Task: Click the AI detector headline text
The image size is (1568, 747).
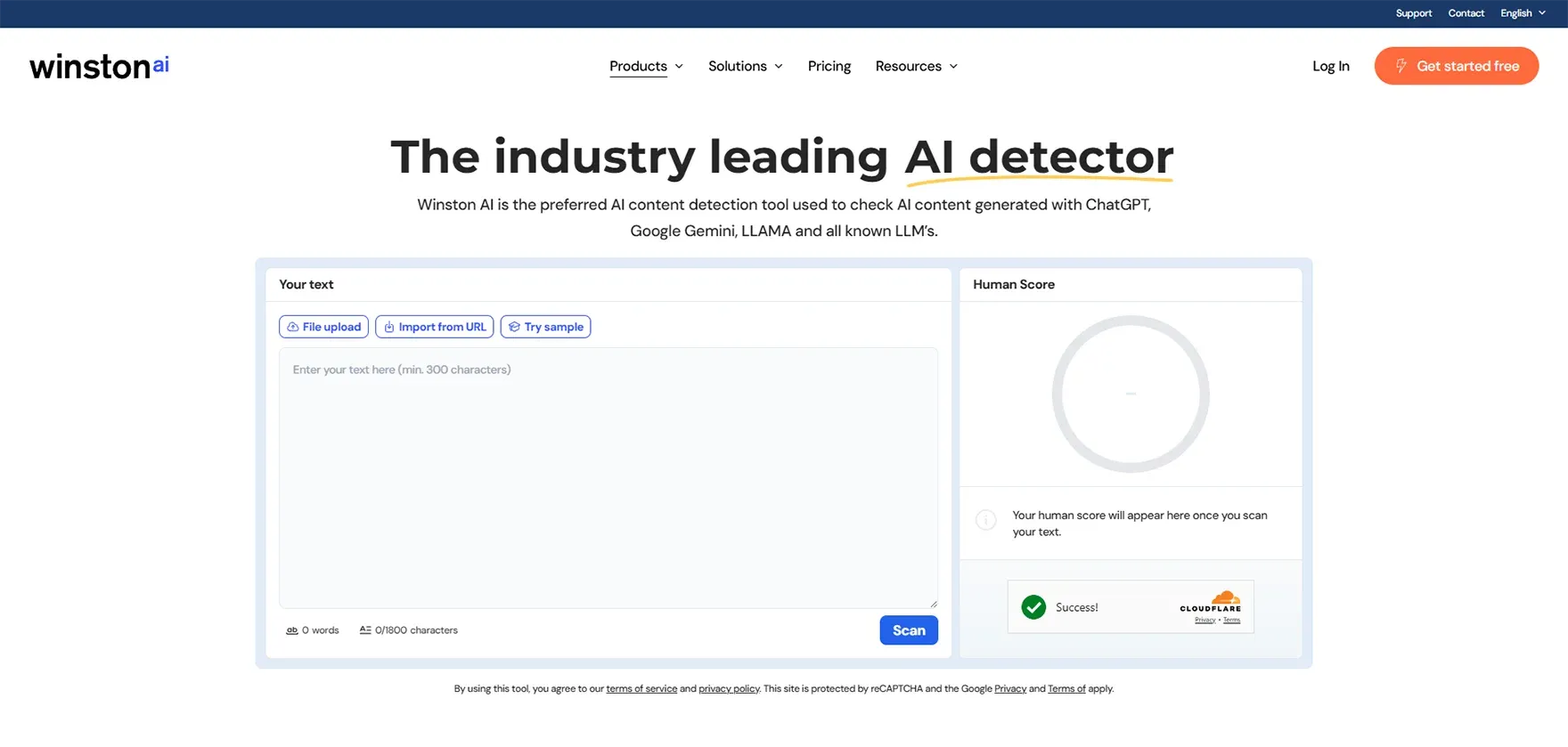Action: (x=1039, y=158)
